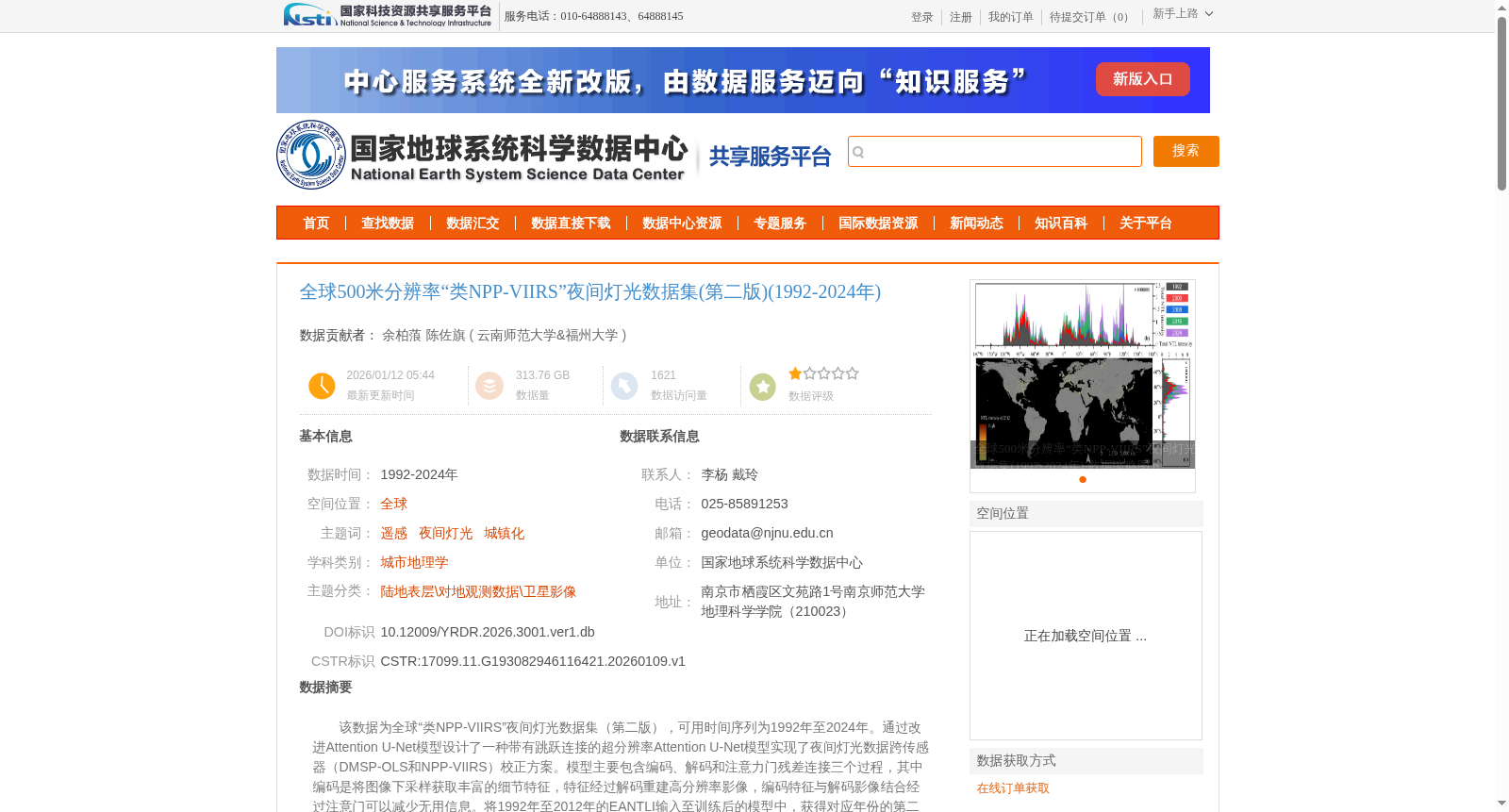This screenshot has width=1509, height=812.
Task: Click the 新版入口 button on the banner
Action: 1143,79
